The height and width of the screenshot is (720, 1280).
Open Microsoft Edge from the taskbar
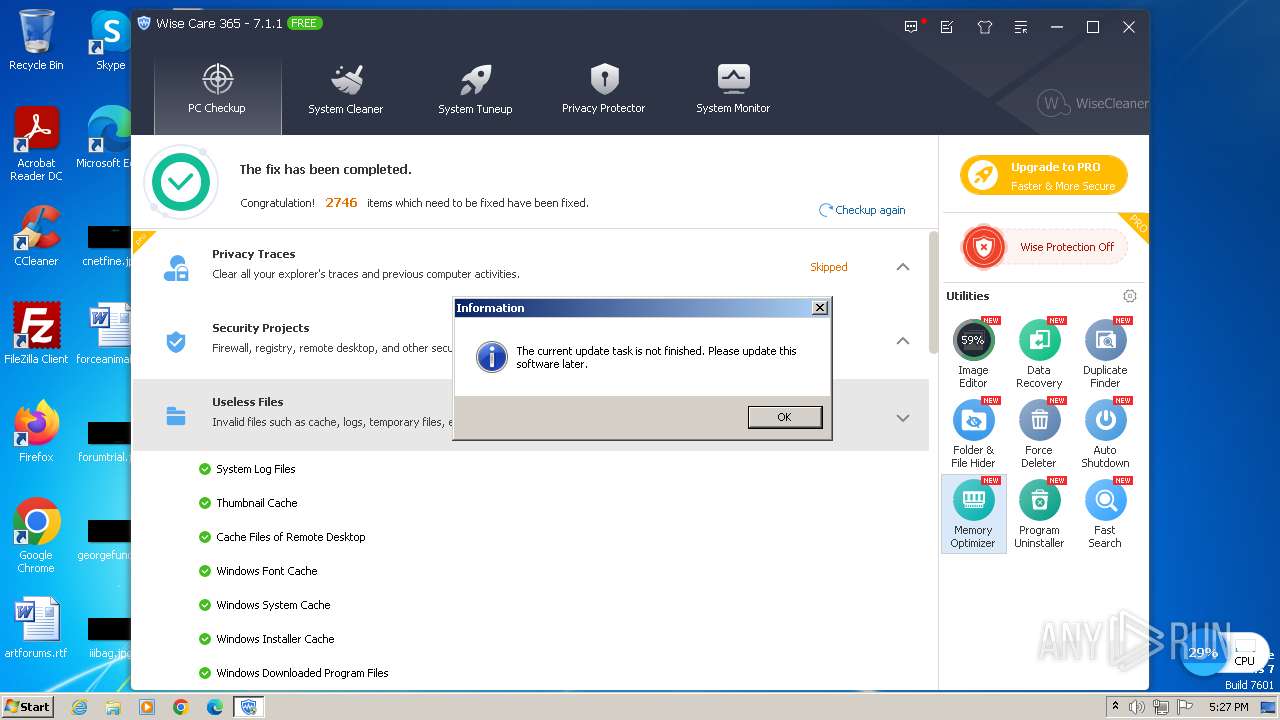click(215, 707)
